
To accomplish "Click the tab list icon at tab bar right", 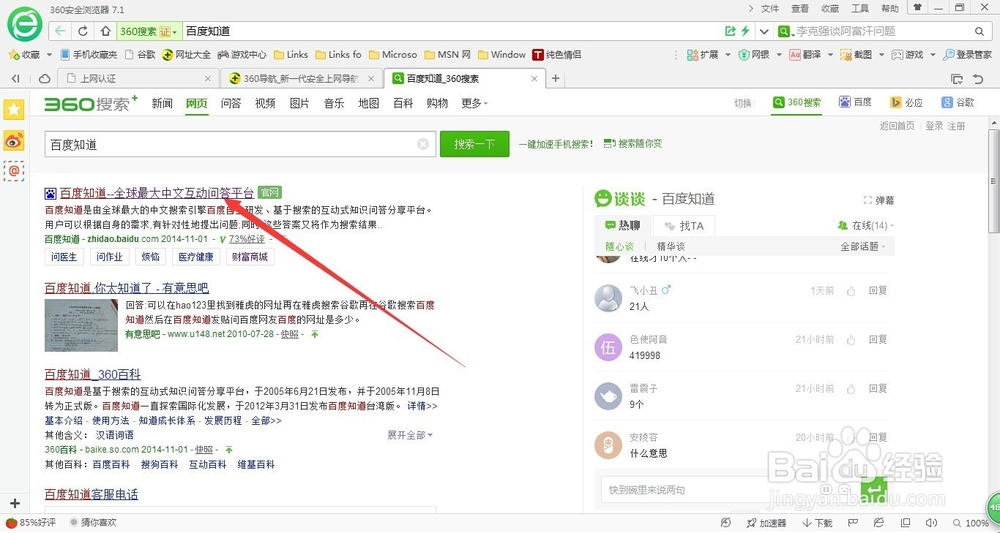I will coord(956,79).
